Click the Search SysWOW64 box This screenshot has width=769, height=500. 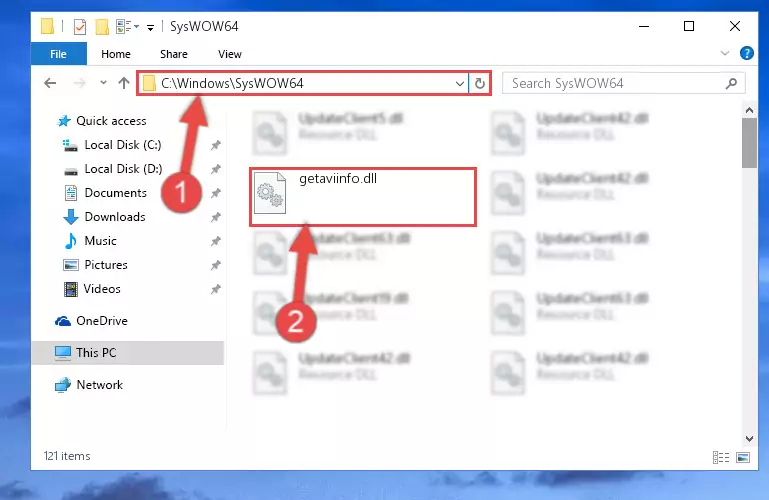(x=624, y=83)
